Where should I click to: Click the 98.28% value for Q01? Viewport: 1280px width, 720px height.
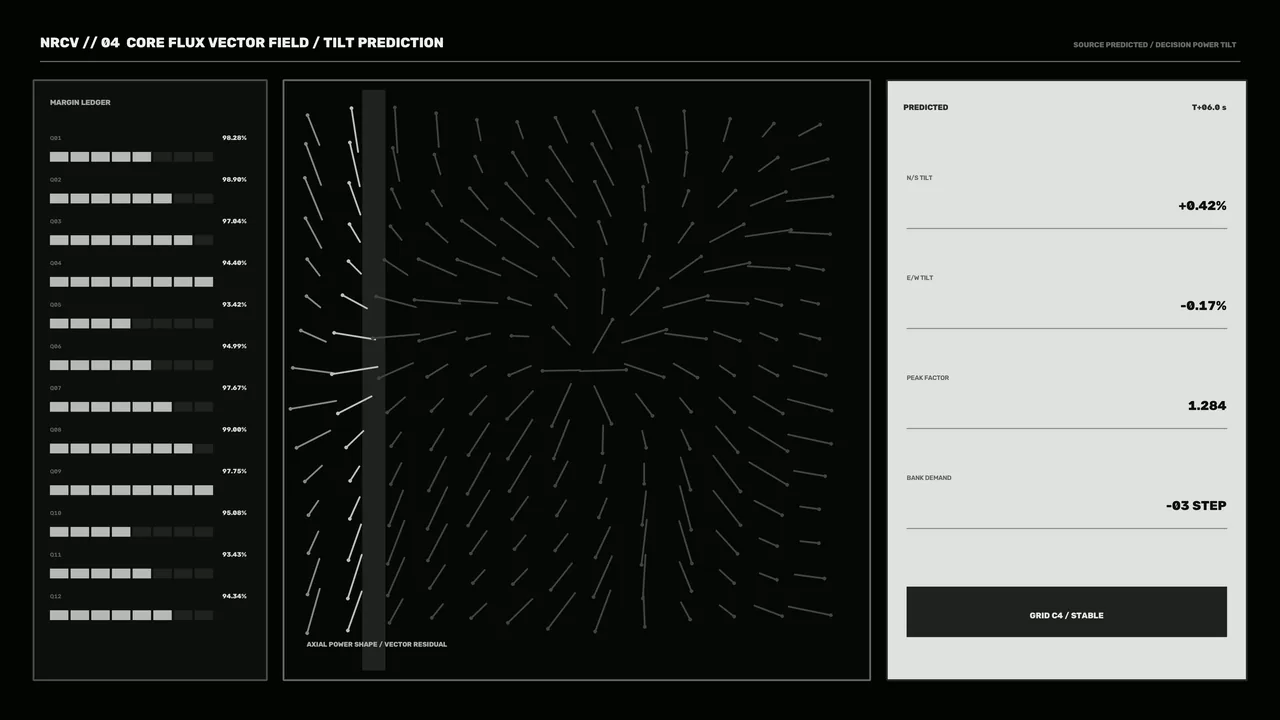click(x=234, y=137)
